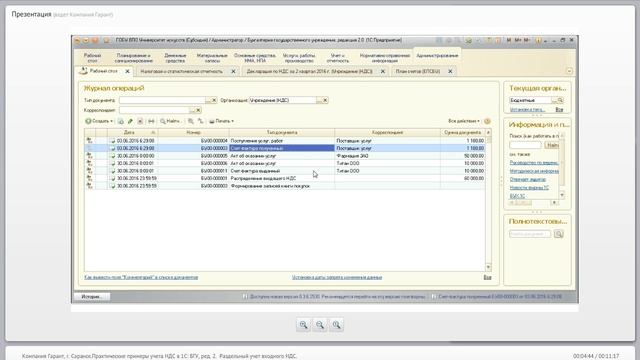Switch to Декларация по НДС tab

pyautogui.click(x=309, y=71)
